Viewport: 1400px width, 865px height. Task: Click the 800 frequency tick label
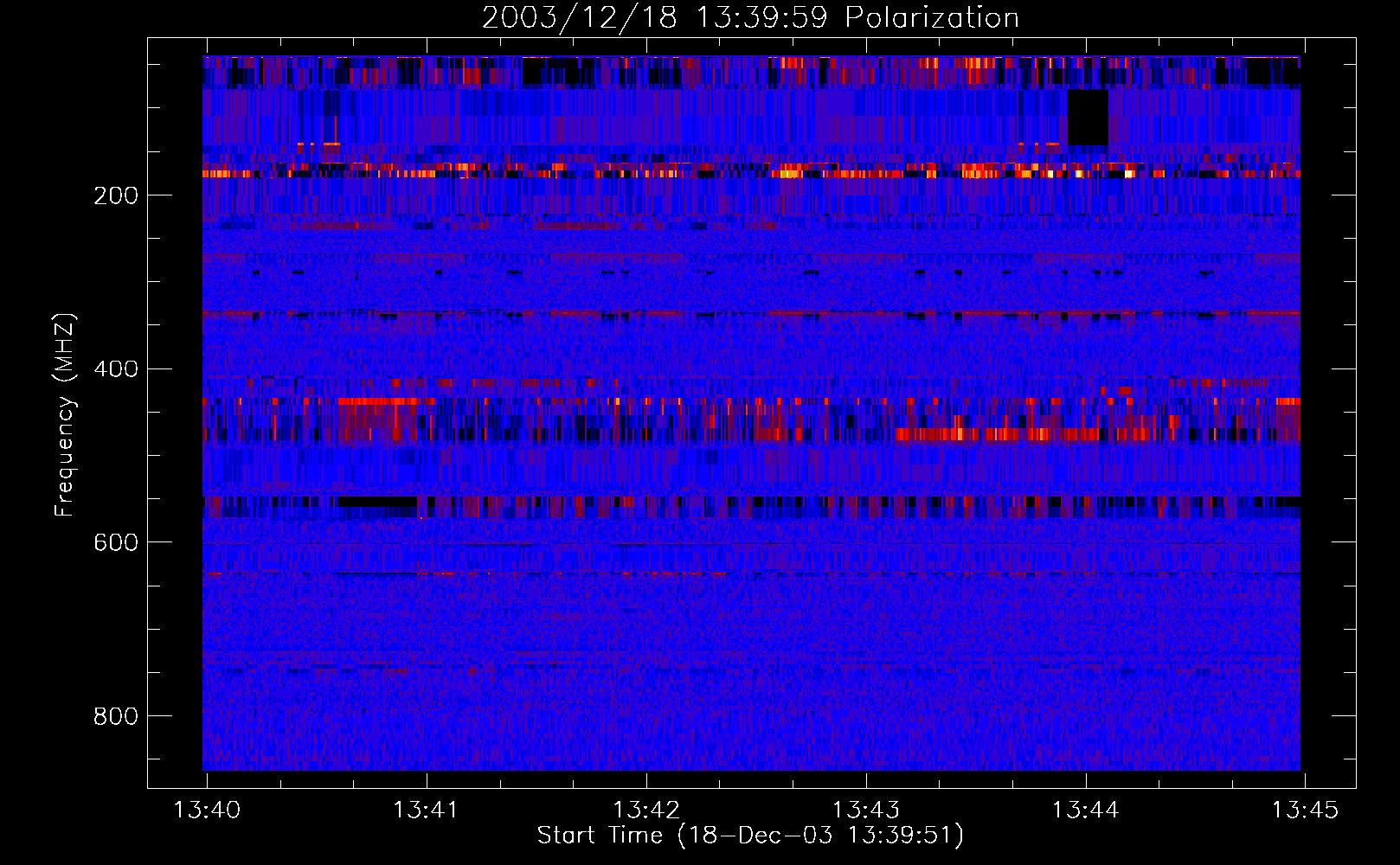coord(116,716)
